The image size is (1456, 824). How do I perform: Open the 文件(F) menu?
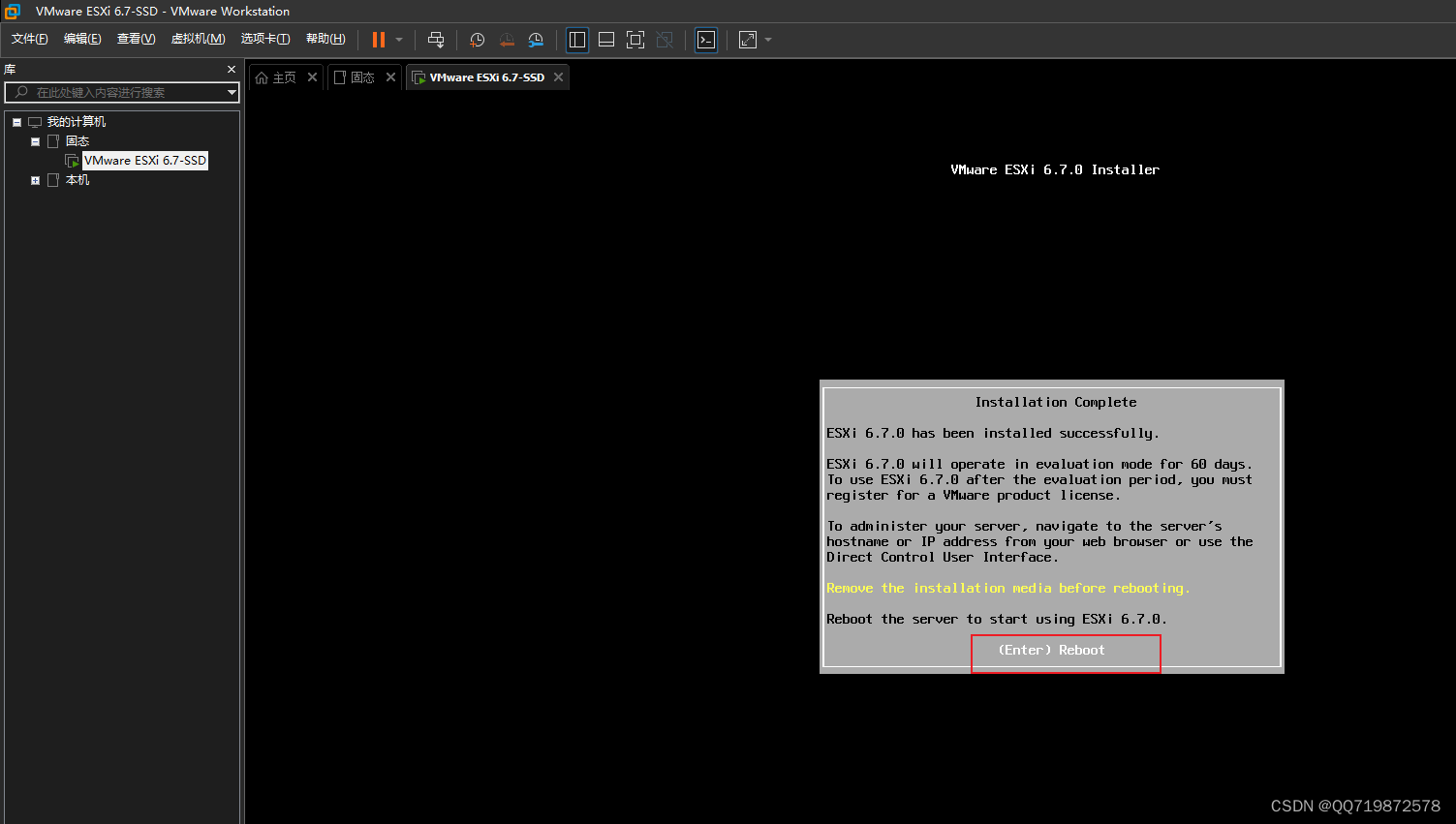(x=30, y=39)
